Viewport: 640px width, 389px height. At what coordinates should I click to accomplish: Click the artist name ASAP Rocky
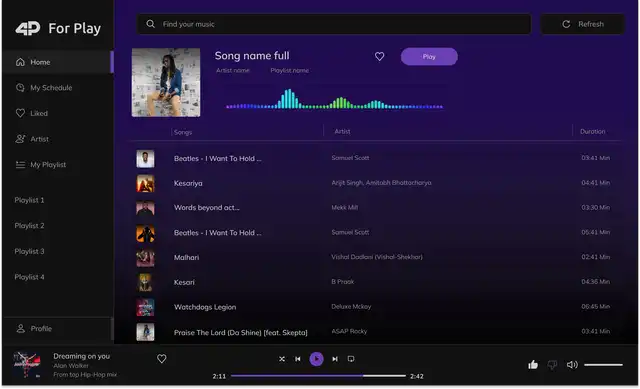[x=349, y=331]
